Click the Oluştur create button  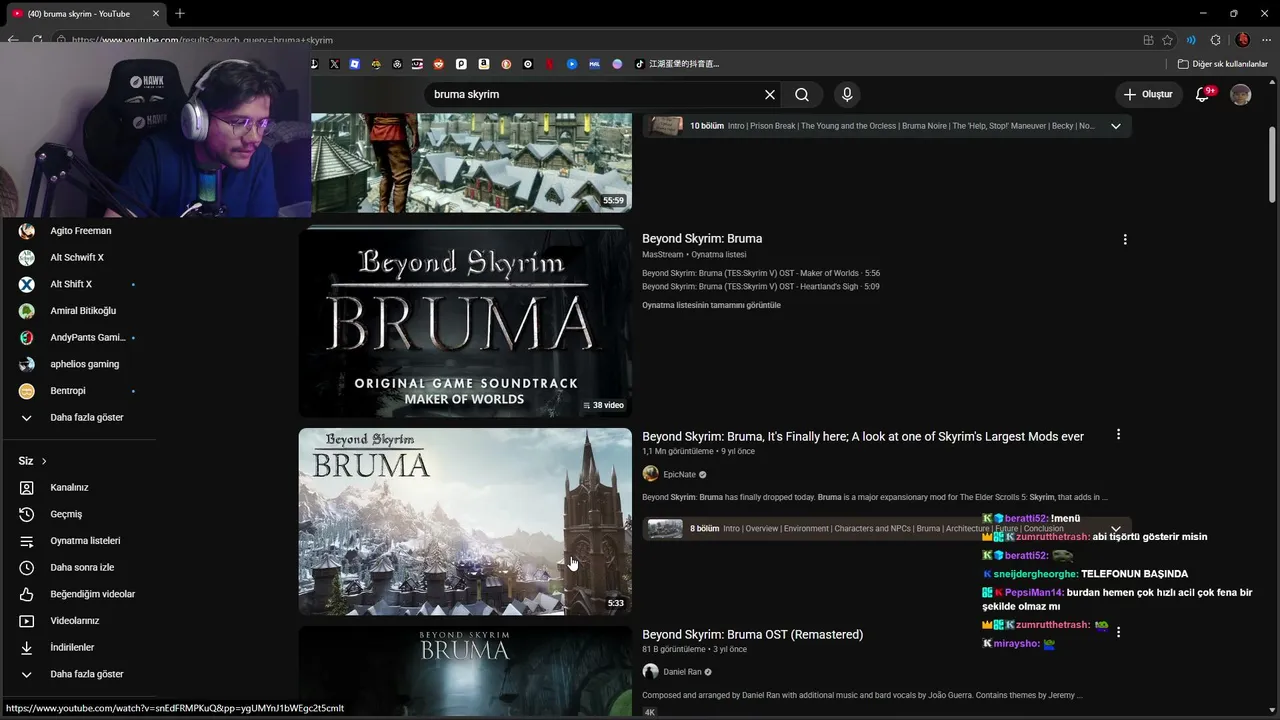pos(1148,95)
